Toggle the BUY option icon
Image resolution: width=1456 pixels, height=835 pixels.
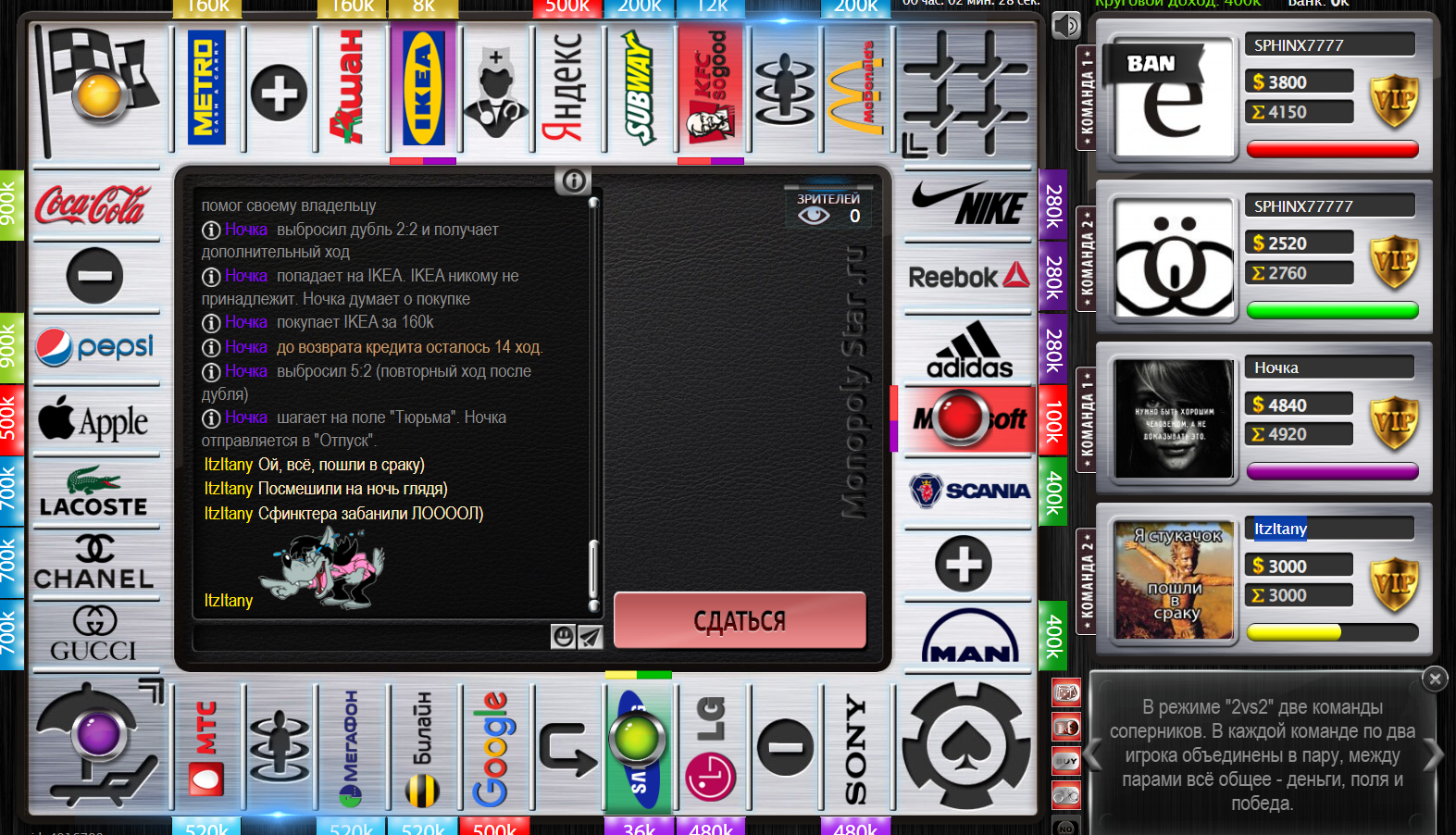[x=1066, y=761]
